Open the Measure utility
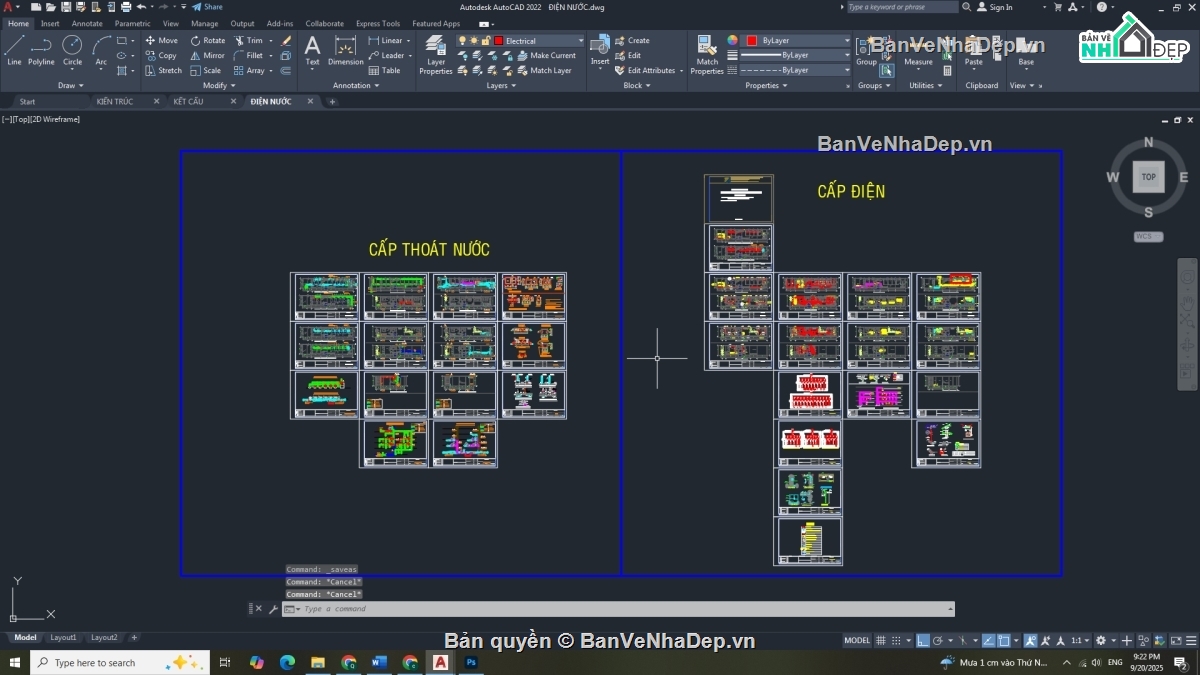This screenshot has height=675, width=1200. 918,50
